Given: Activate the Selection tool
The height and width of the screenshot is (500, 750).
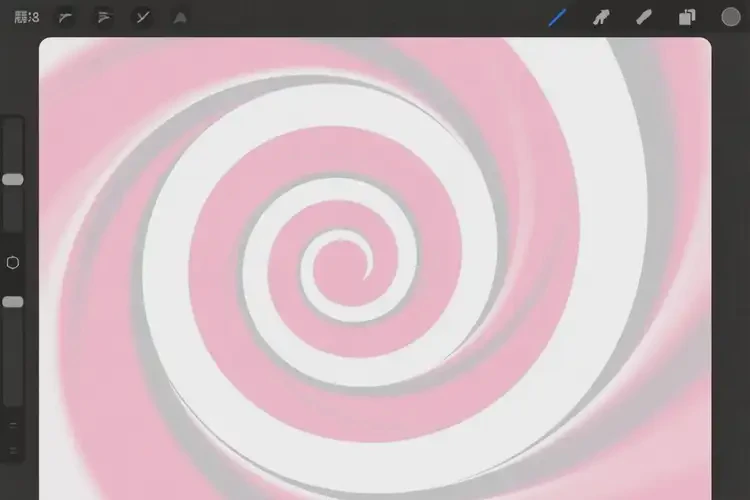Looking at the screenshot, I should [x=142, y=17].
